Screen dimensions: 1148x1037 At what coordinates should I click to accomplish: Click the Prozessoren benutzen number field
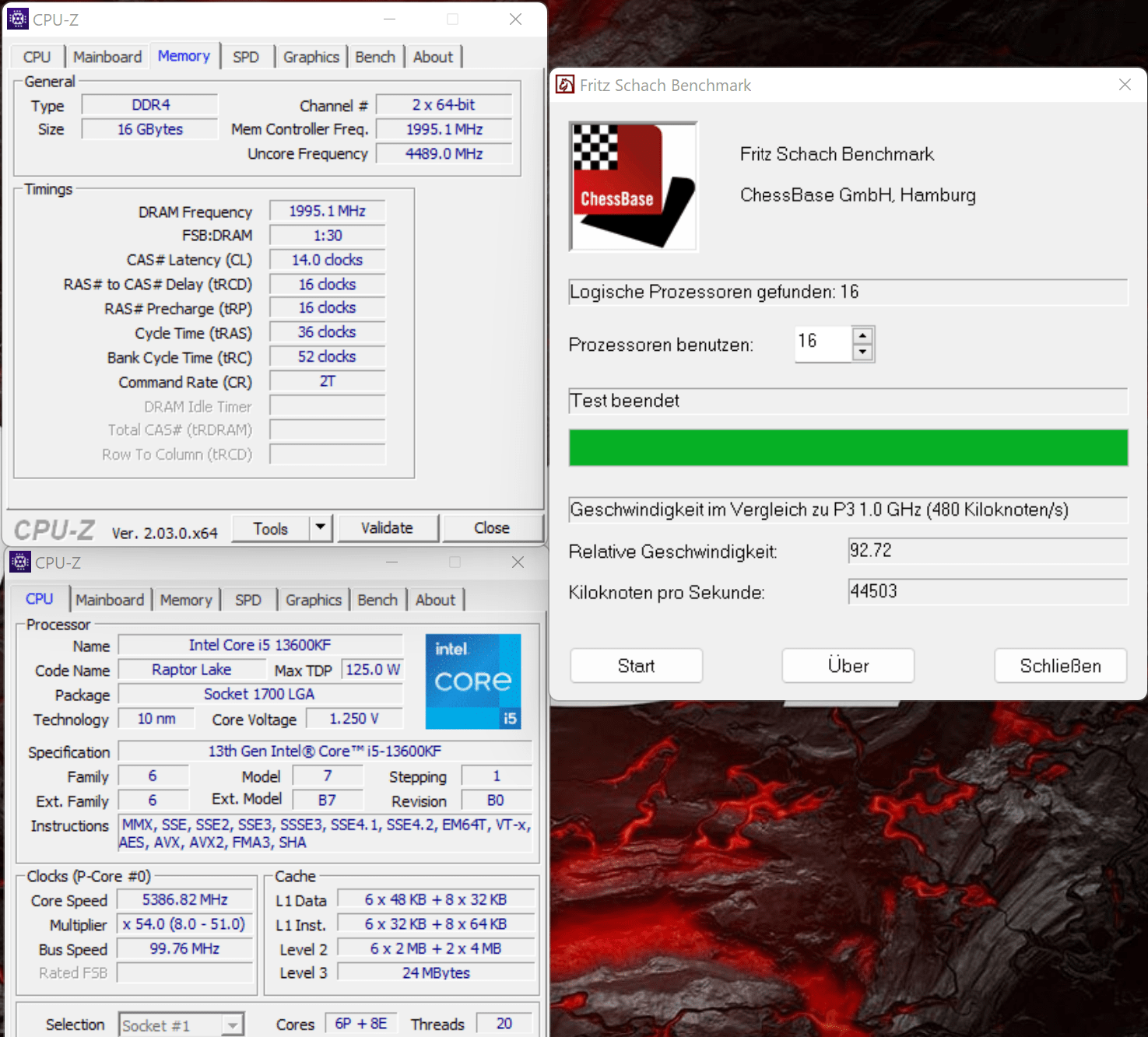point(823,343)
